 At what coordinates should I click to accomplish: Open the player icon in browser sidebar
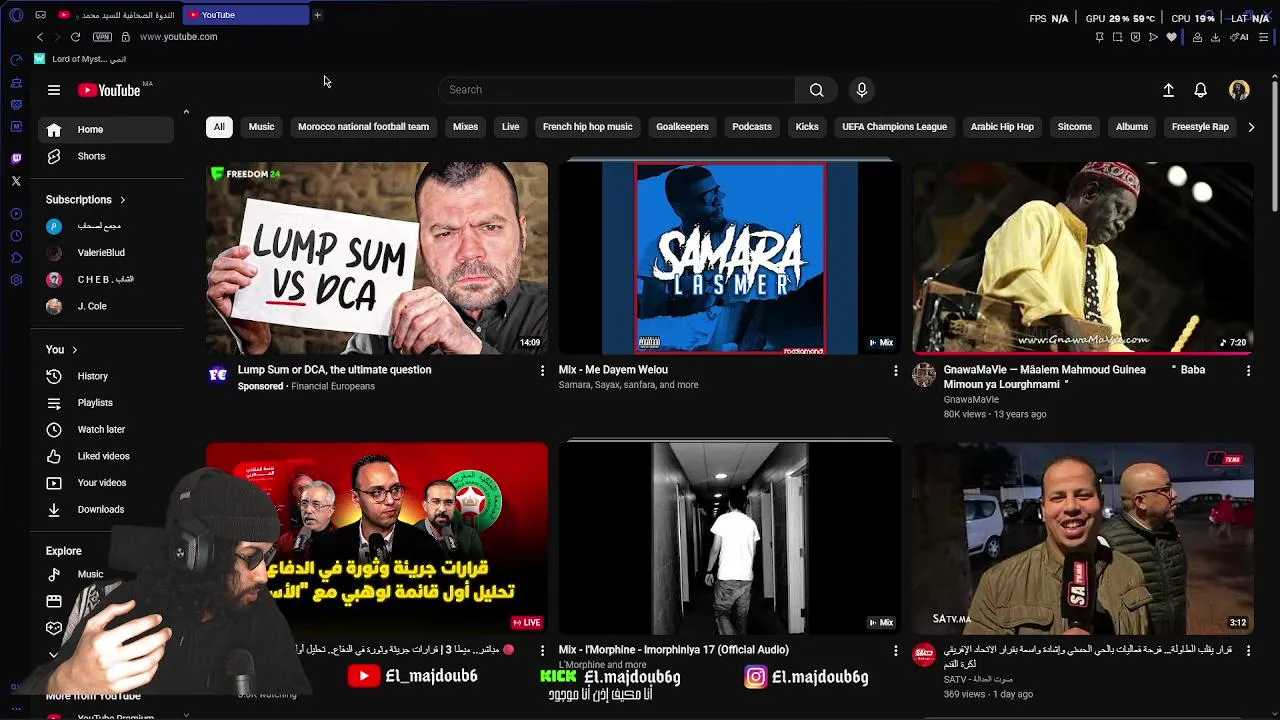click(16, 214)
